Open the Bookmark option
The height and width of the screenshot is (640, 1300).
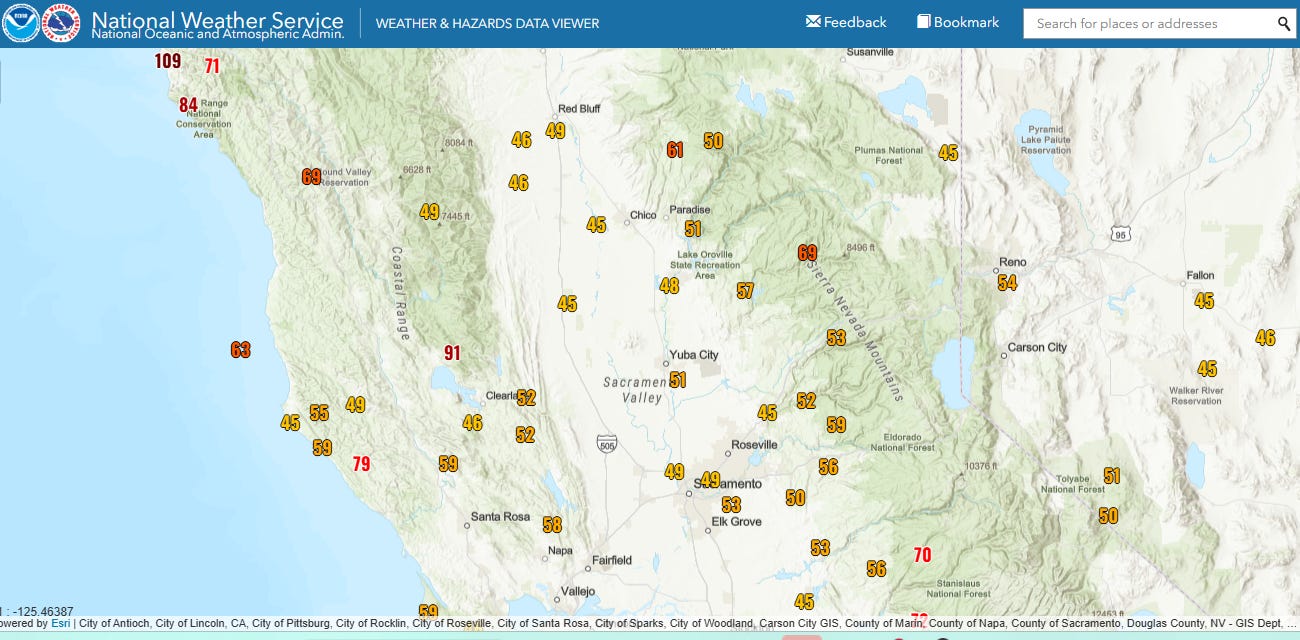click(958, 22)
